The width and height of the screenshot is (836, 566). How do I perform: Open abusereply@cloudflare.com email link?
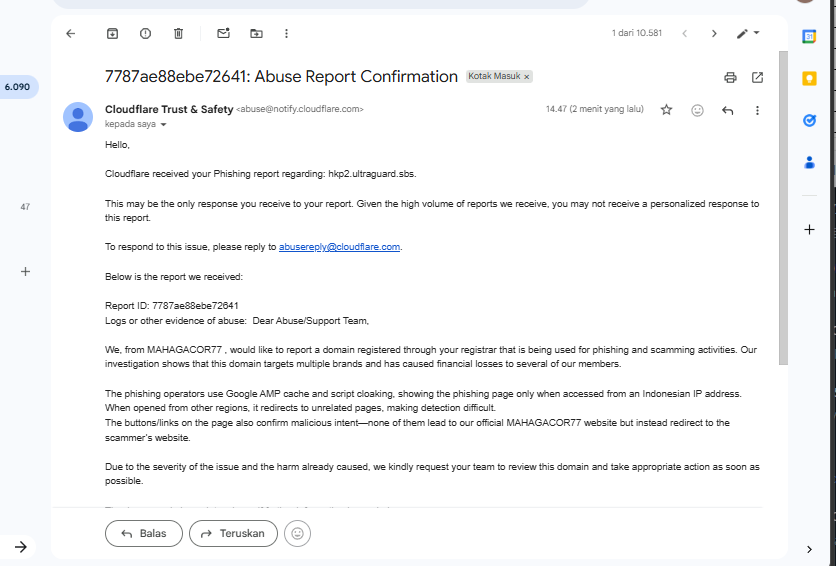click(x=339, y=247)
